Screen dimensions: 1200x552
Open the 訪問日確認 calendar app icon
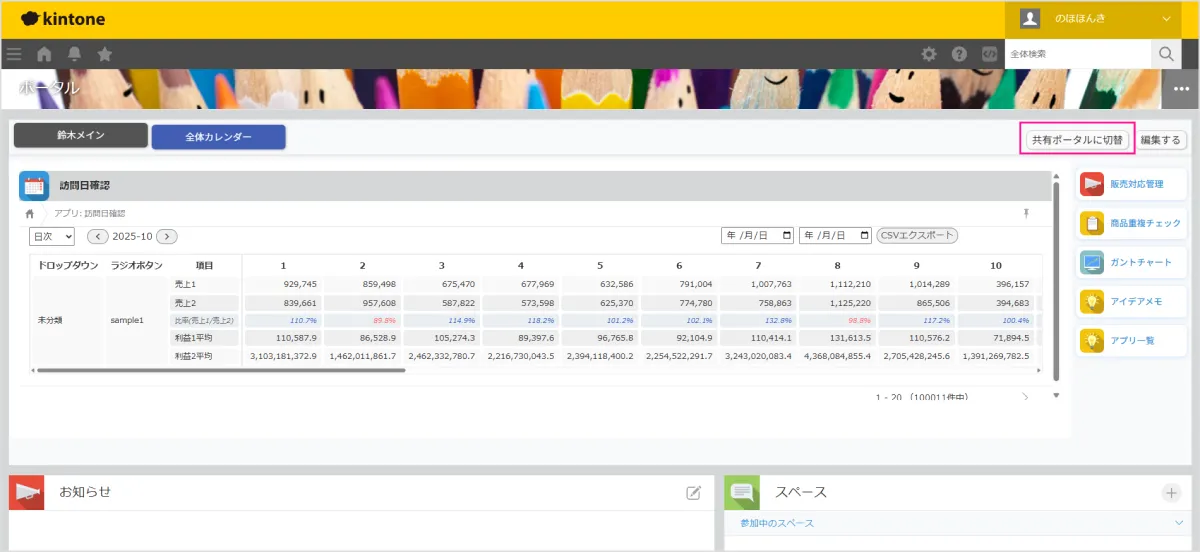pyautogui.click(x=34, y=186)
